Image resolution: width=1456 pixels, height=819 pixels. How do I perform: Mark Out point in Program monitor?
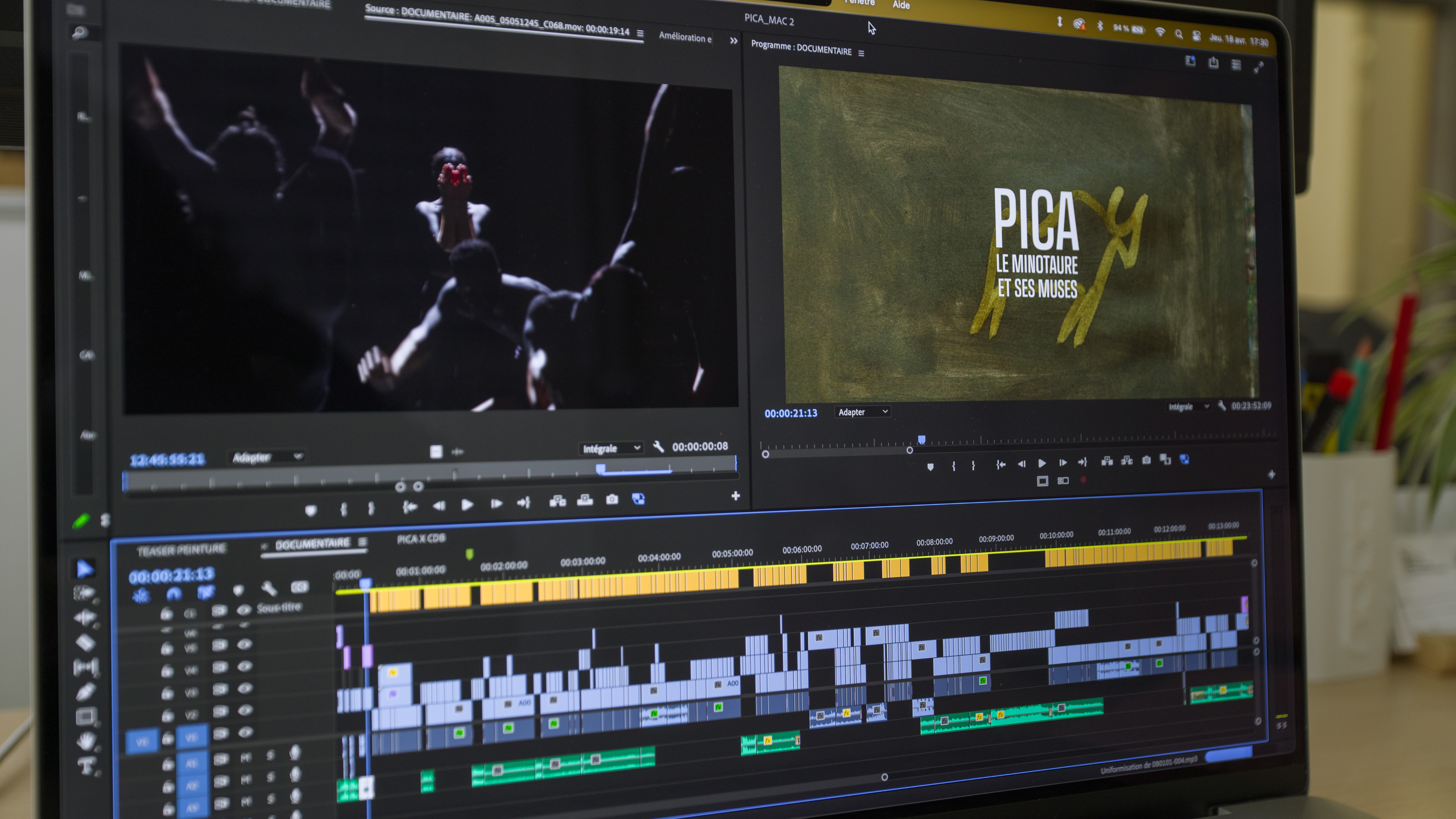pos(973,465)
